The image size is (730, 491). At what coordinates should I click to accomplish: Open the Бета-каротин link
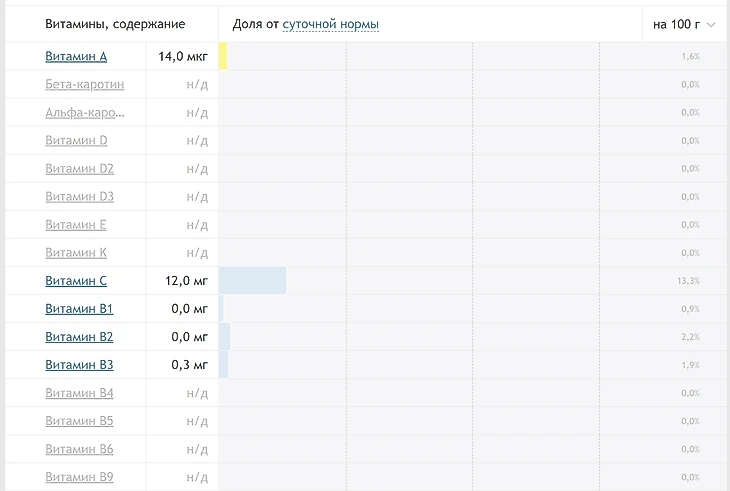(x=85, y=85)
